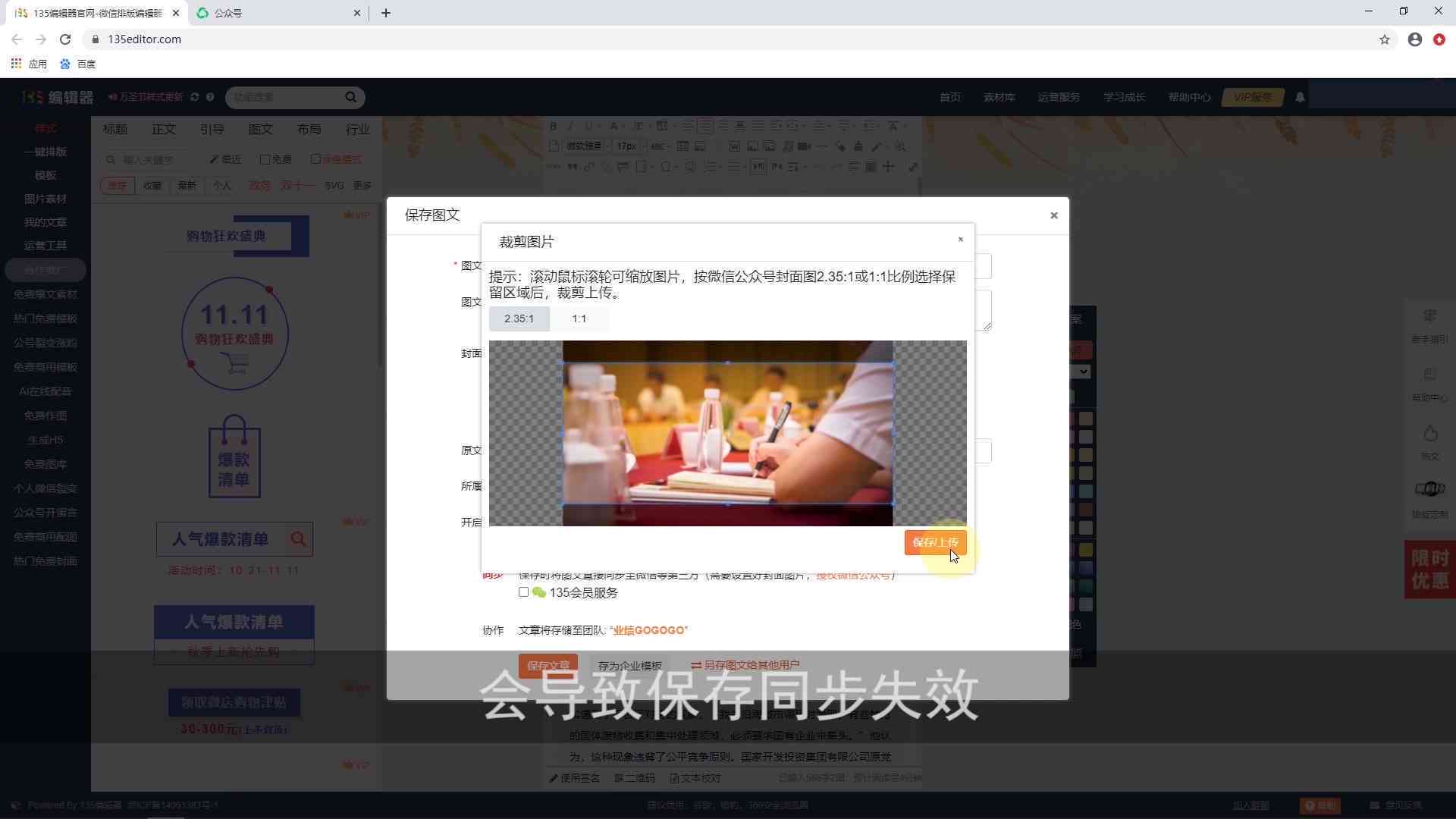
Task: Select the 收藏 filter tag
Action: click(152, 186)
